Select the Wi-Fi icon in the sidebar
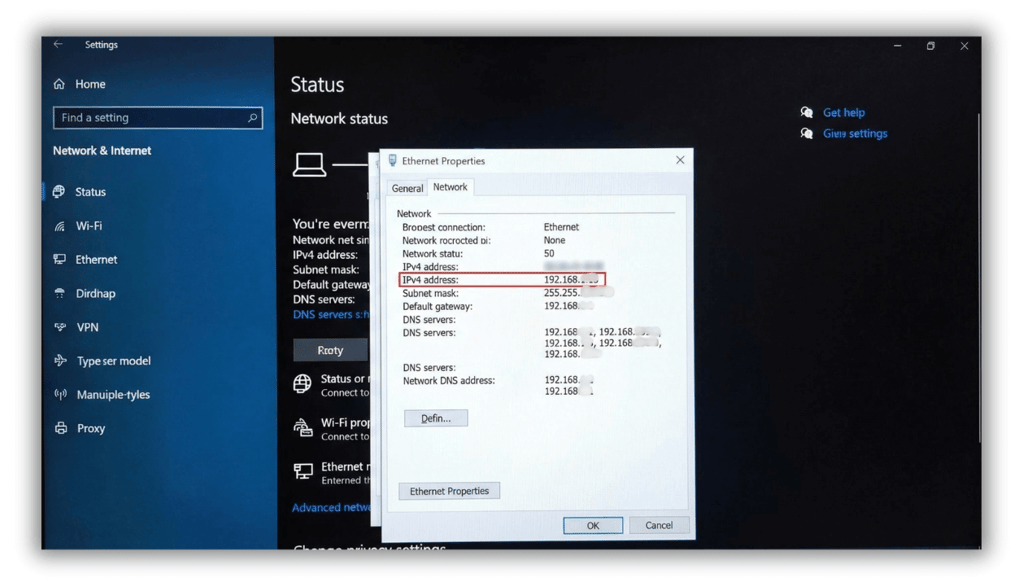The height and width of the screenshot is (586, 1024). coord(61,225)
